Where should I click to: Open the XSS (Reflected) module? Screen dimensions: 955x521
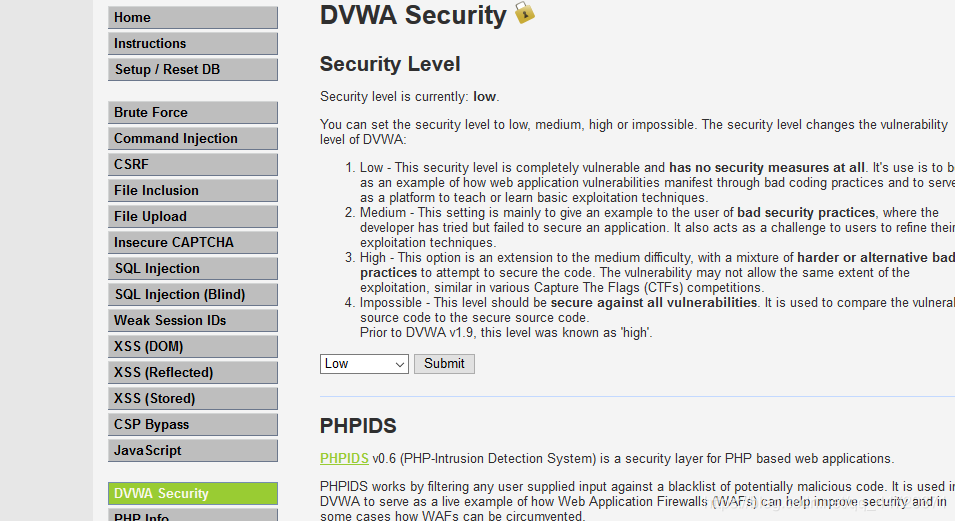192,373
